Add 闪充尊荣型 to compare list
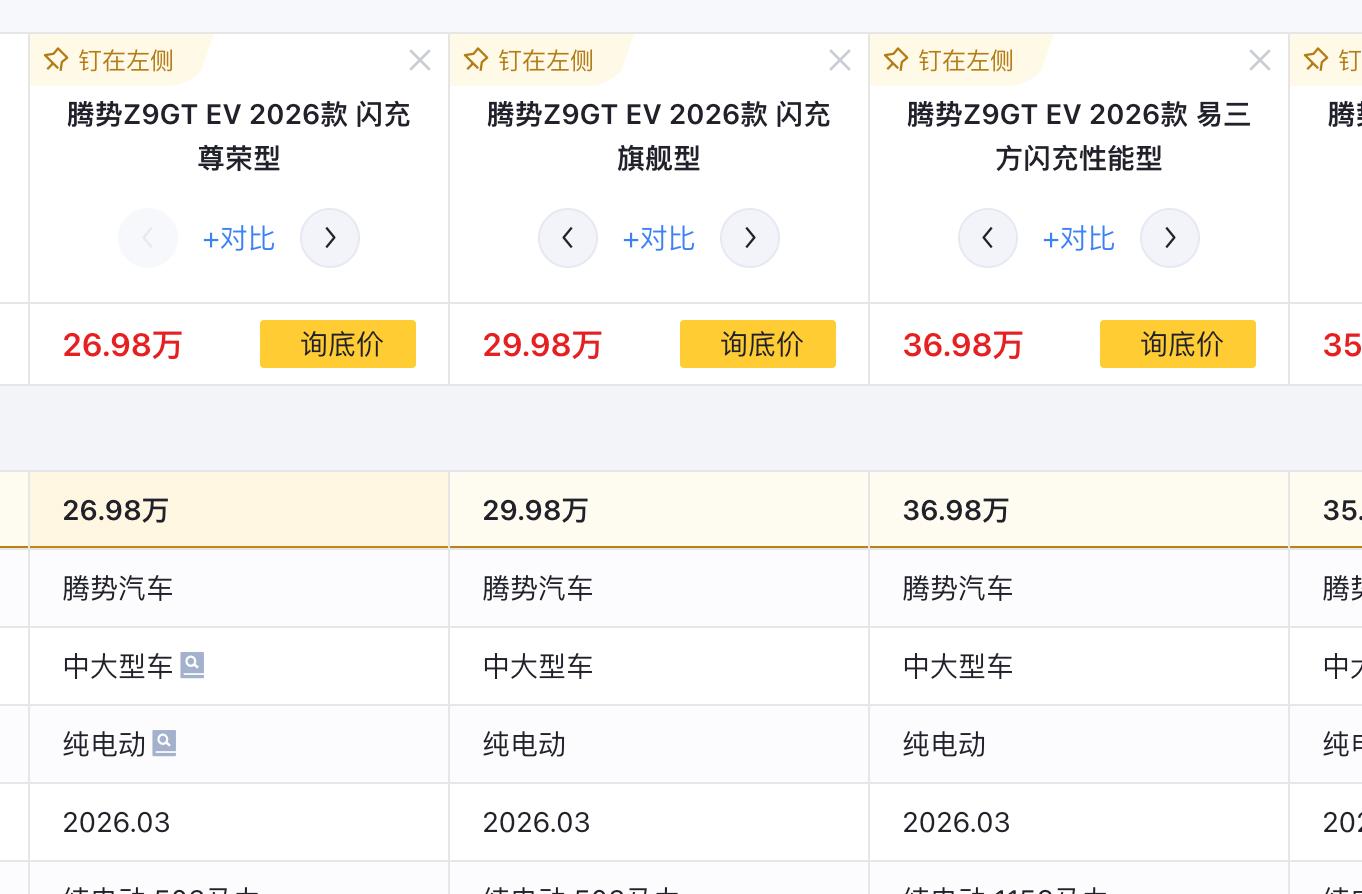The height and width of the screenshot is (894, 1362). pyautogui.click(x=239, y=238)
